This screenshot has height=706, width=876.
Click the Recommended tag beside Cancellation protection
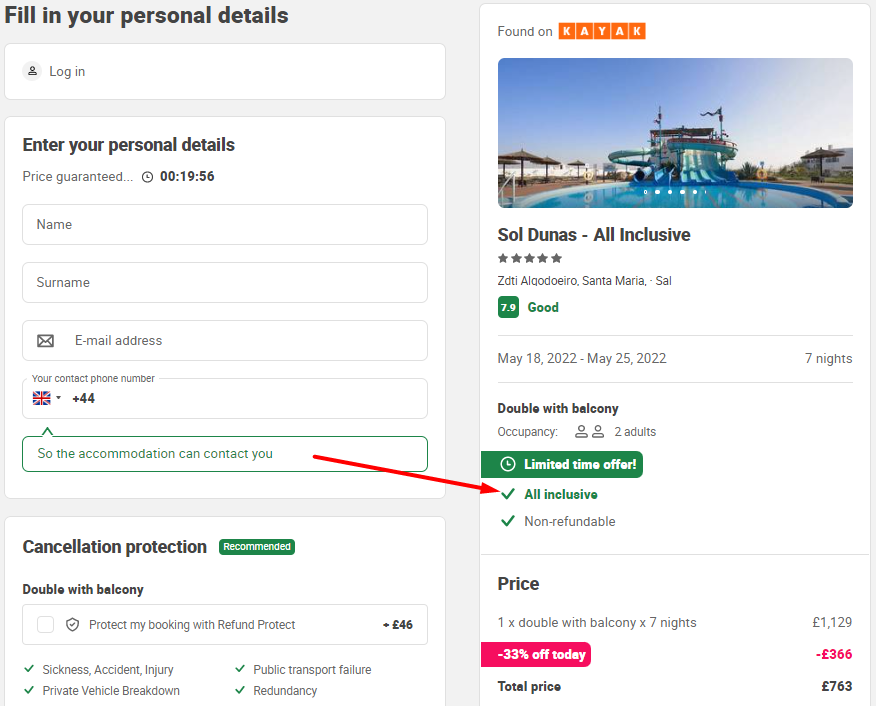(257, 547)
